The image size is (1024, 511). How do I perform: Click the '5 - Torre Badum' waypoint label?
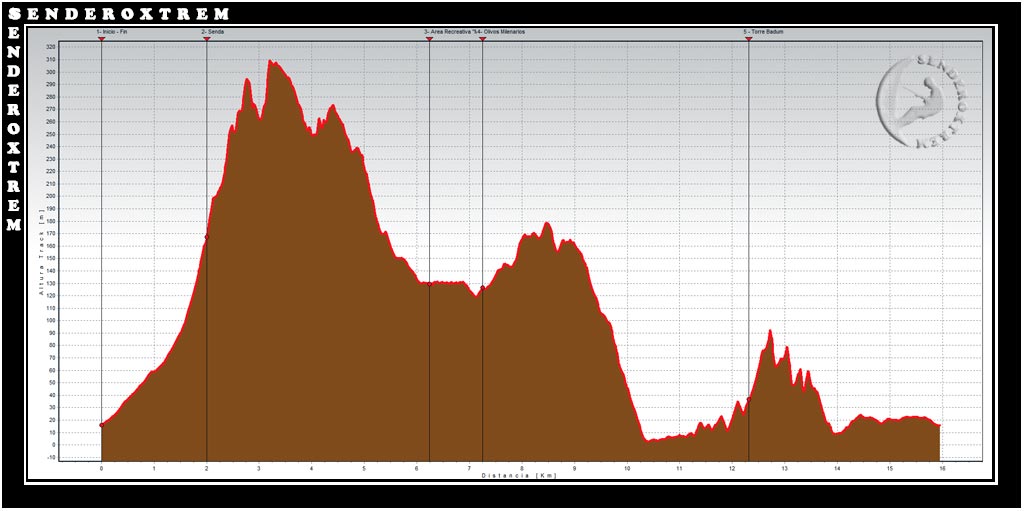tap(763, 31)
